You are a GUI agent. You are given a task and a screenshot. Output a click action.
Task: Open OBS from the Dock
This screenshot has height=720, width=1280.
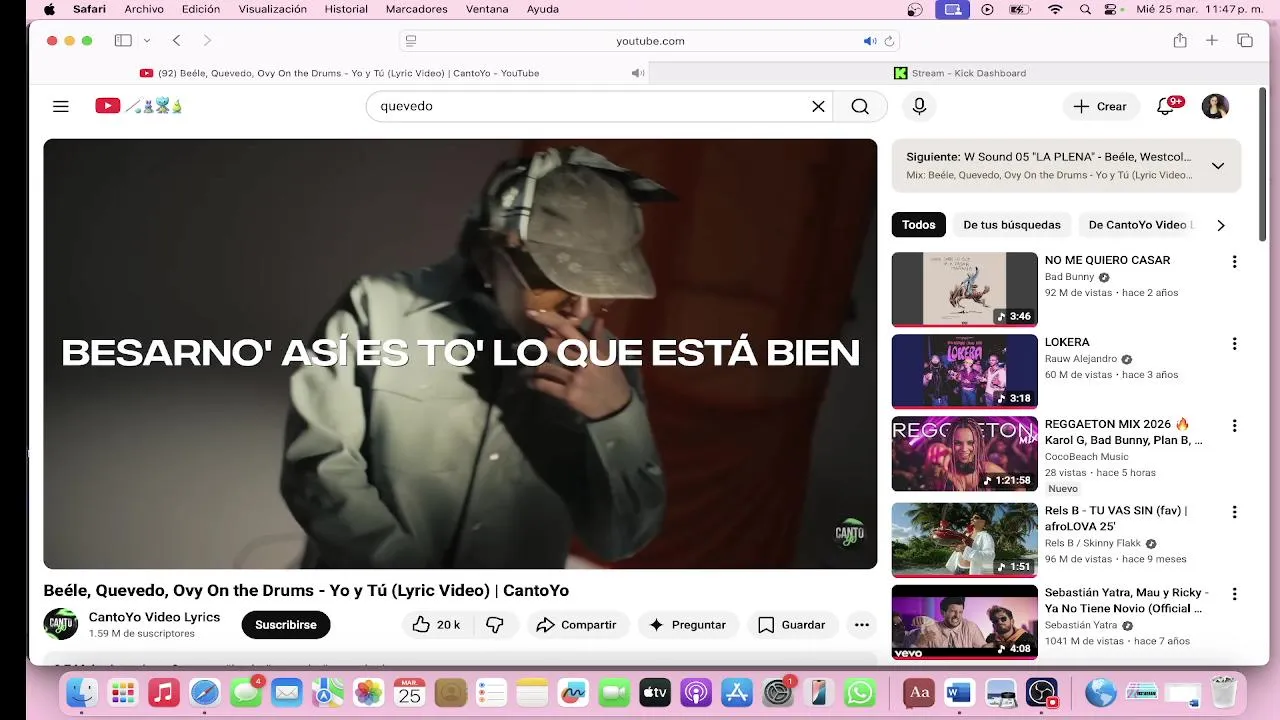pyautogui.click(x=1042, y=692)
